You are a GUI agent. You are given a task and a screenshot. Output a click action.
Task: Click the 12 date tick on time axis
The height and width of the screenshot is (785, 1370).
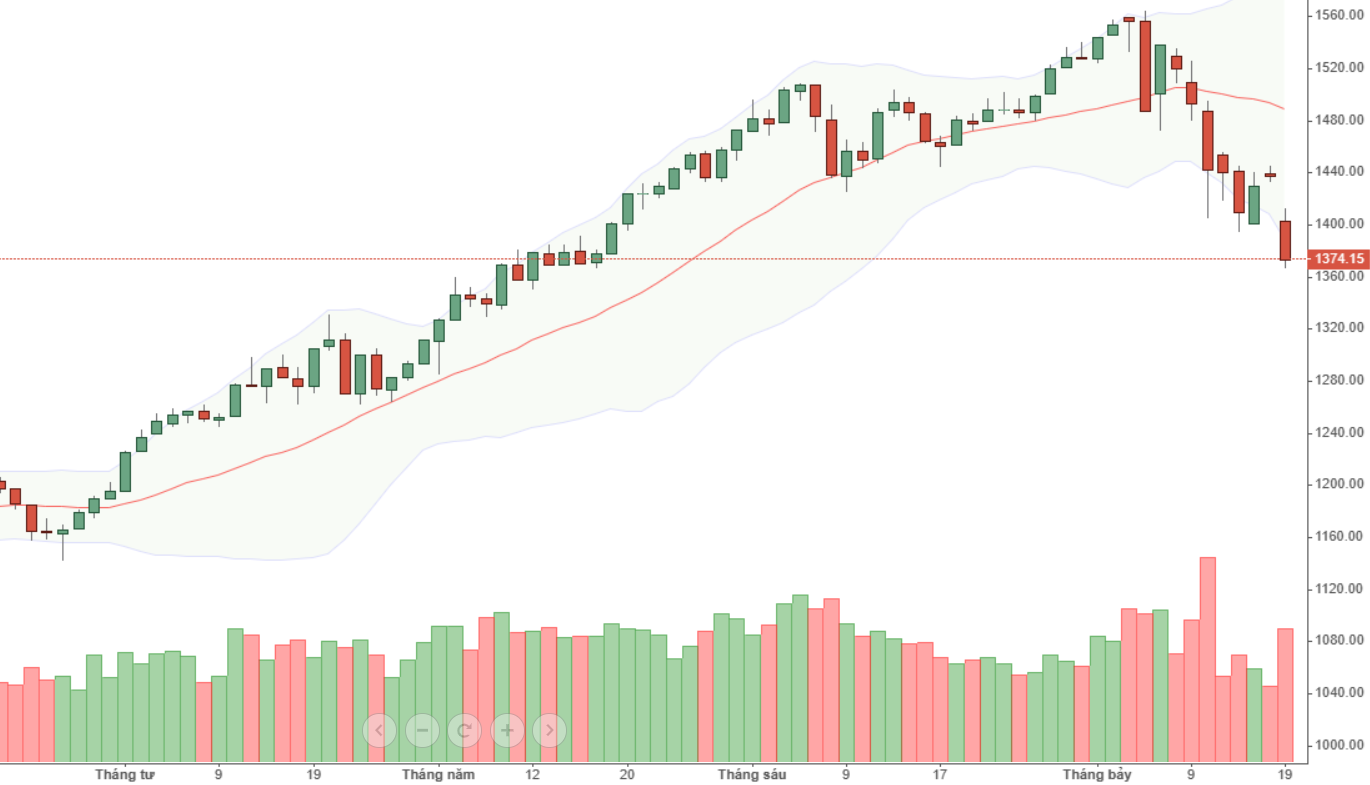[x=532, y=774]
